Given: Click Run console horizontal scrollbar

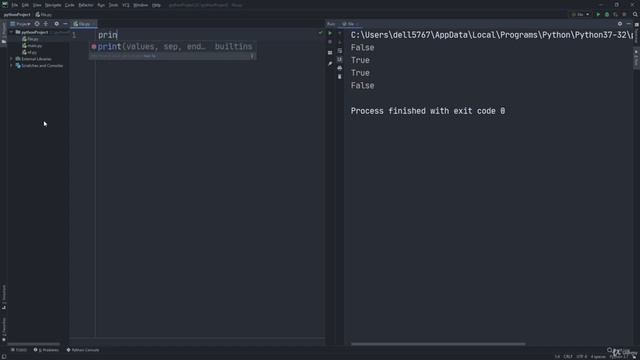Looking at the screenshot, I should [438, 344].
